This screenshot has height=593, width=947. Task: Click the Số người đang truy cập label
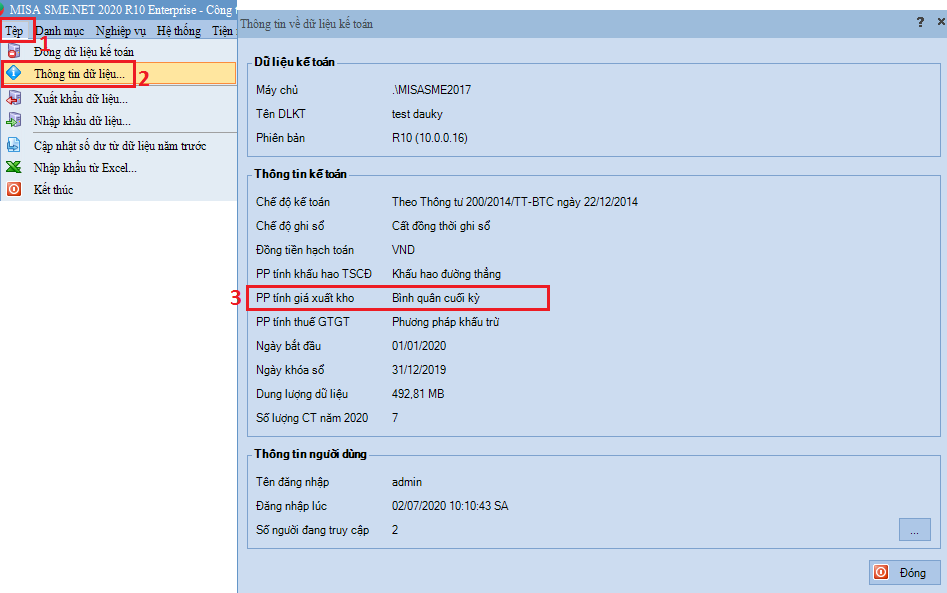312,530
